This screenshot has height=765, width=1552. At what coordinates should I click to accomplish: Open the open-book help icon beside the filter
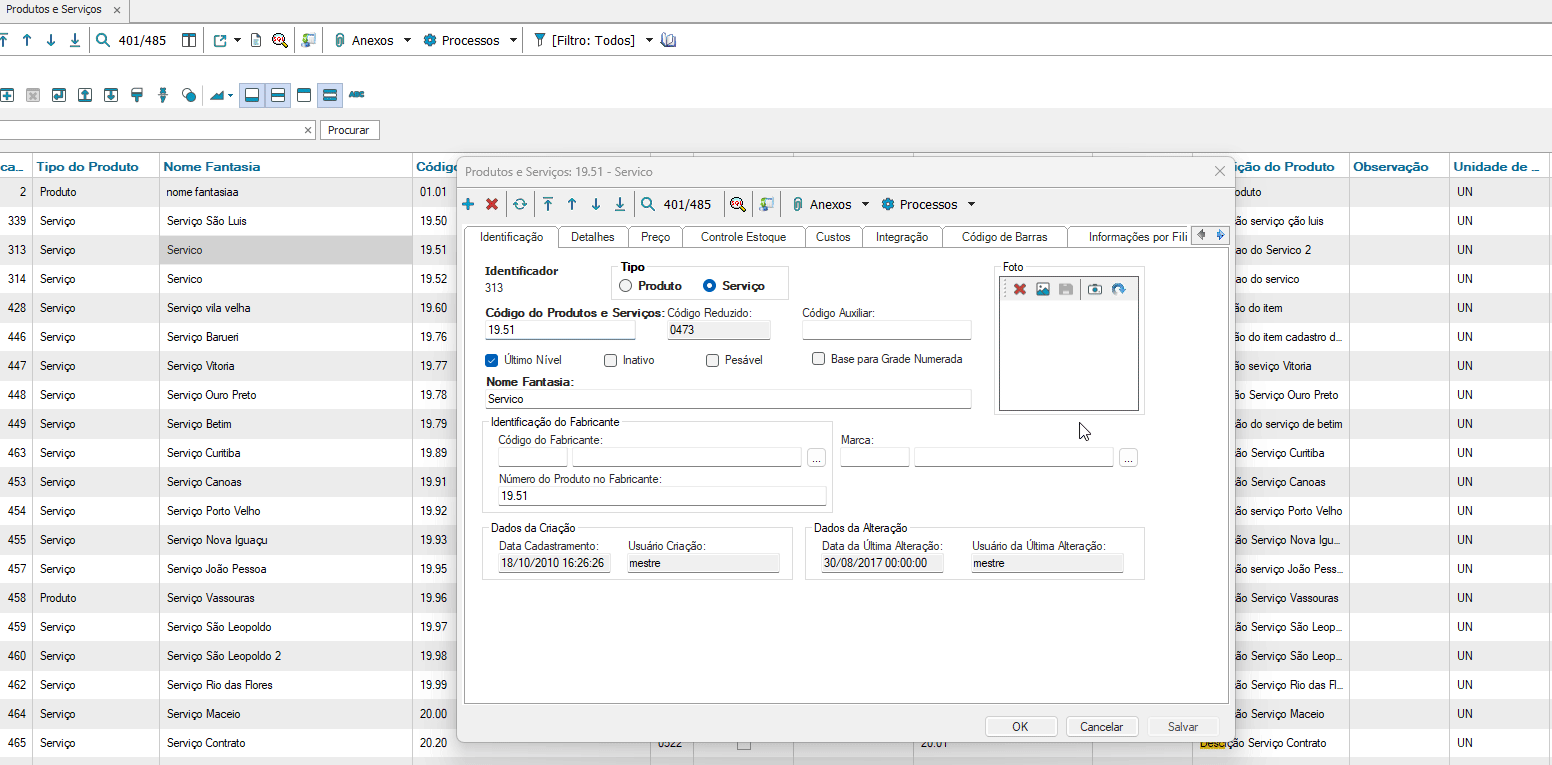click(x=669, y=40)
